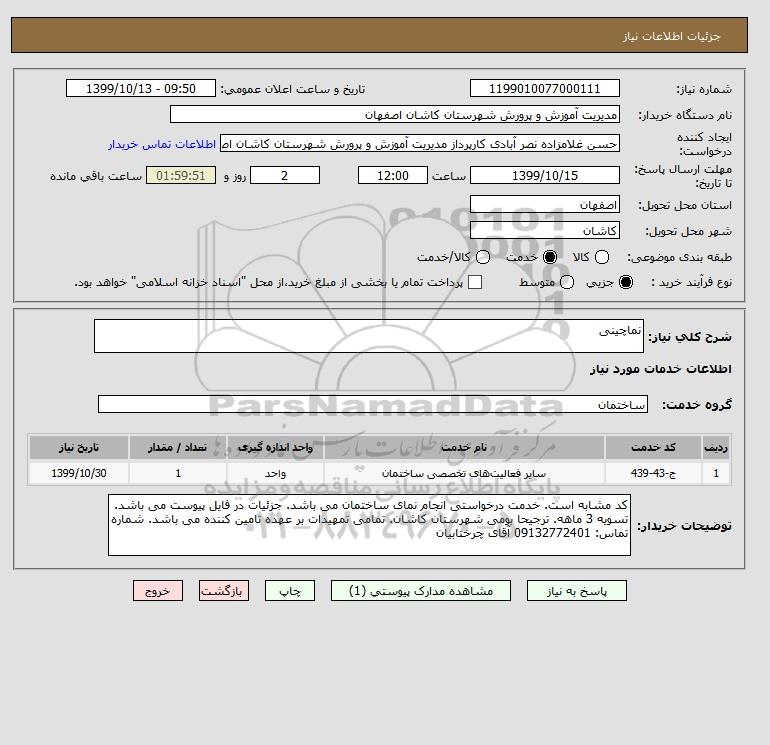The image size is (770, 745).
Task: Click the نام خدمت column header
Action: pyautogui.click(x=464, y=447)
